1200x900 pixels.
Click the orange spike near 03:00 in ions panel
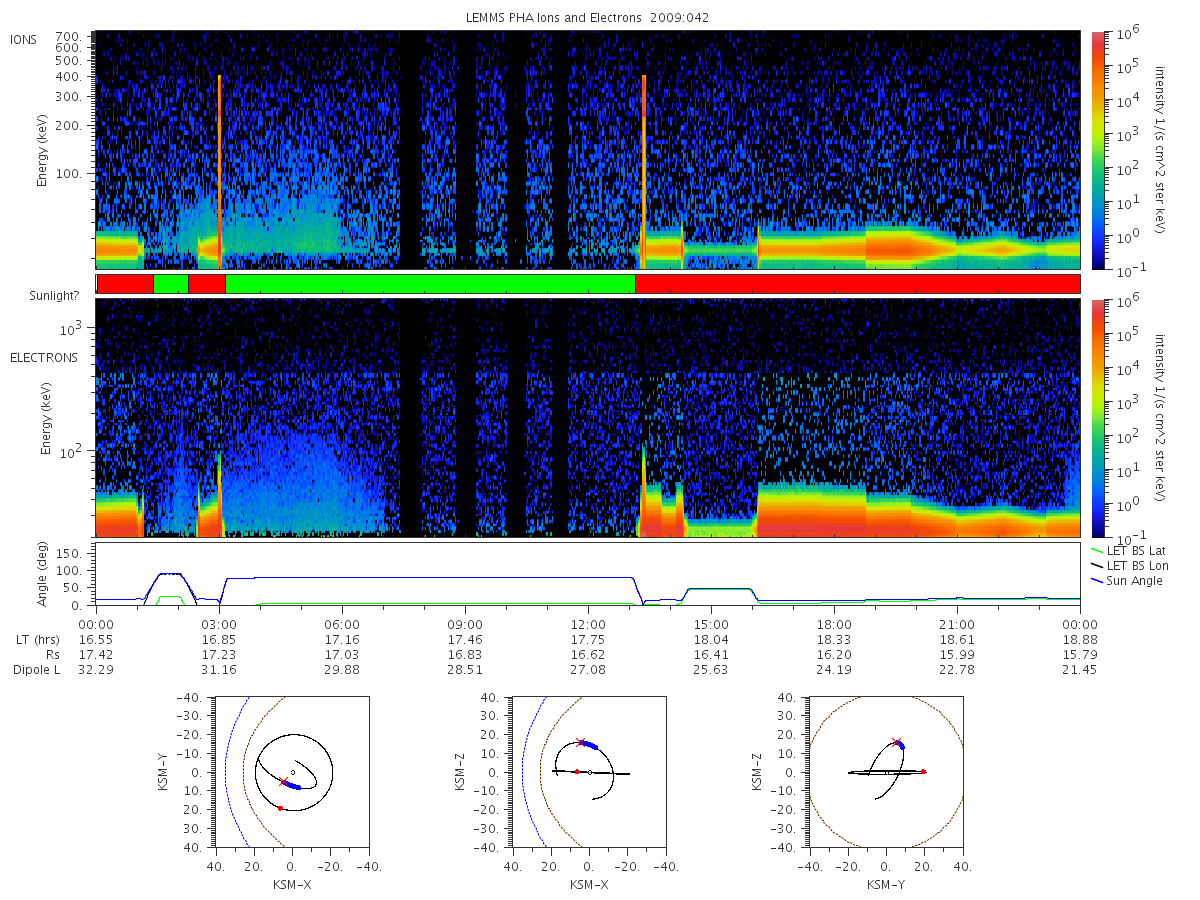point(219,171)
